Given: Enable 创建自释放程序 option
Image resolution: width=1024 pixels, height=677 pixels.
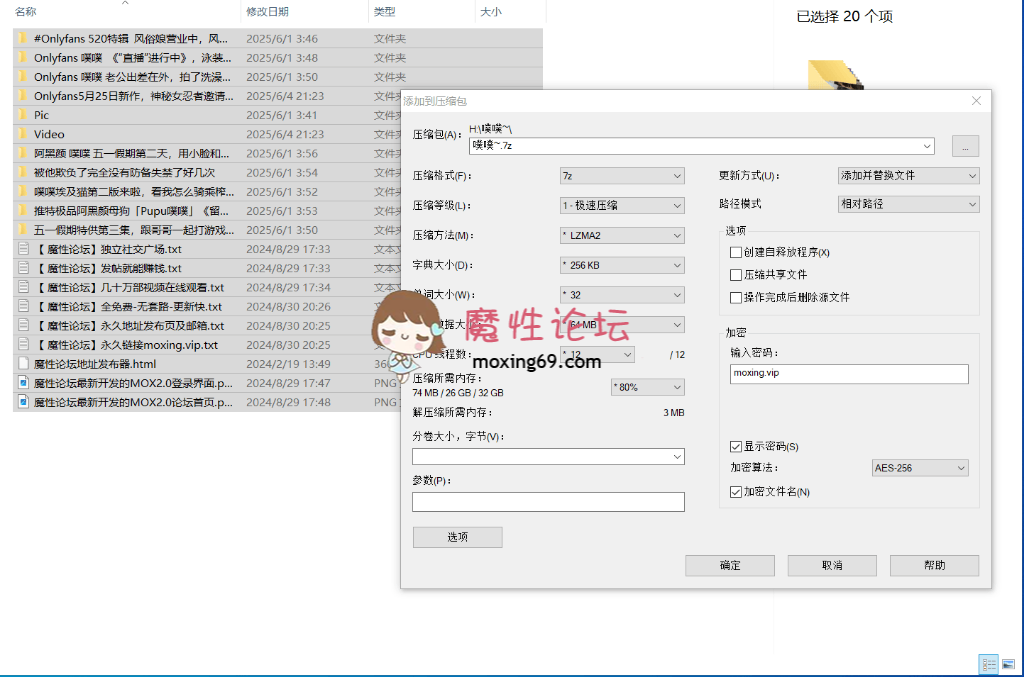Looking at the screenshot, I should pyautogui.click(x=737, y=252).
